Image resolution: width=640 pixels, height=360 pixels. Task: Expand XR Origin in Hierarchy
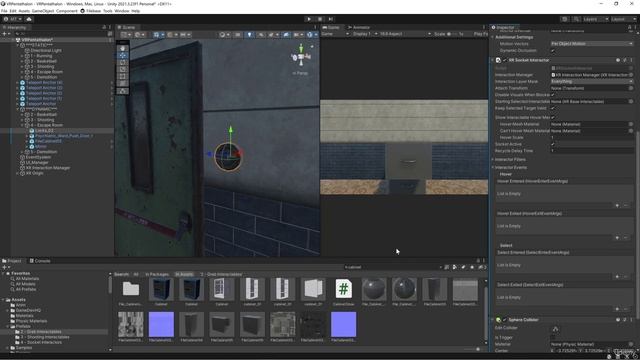(x=18, y=173)
